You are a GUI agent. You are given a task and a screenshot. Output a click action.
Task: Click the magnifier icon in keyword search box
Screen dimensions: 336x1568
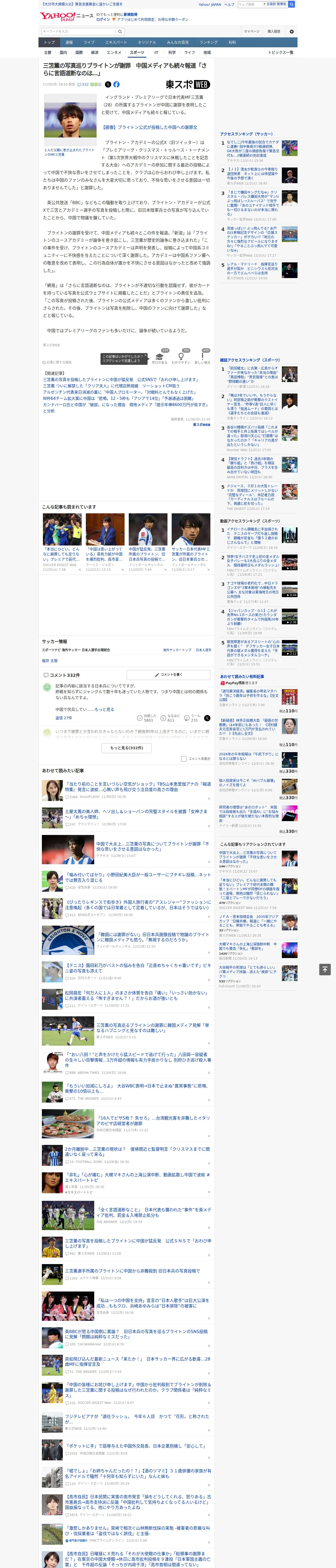(121, 31)
